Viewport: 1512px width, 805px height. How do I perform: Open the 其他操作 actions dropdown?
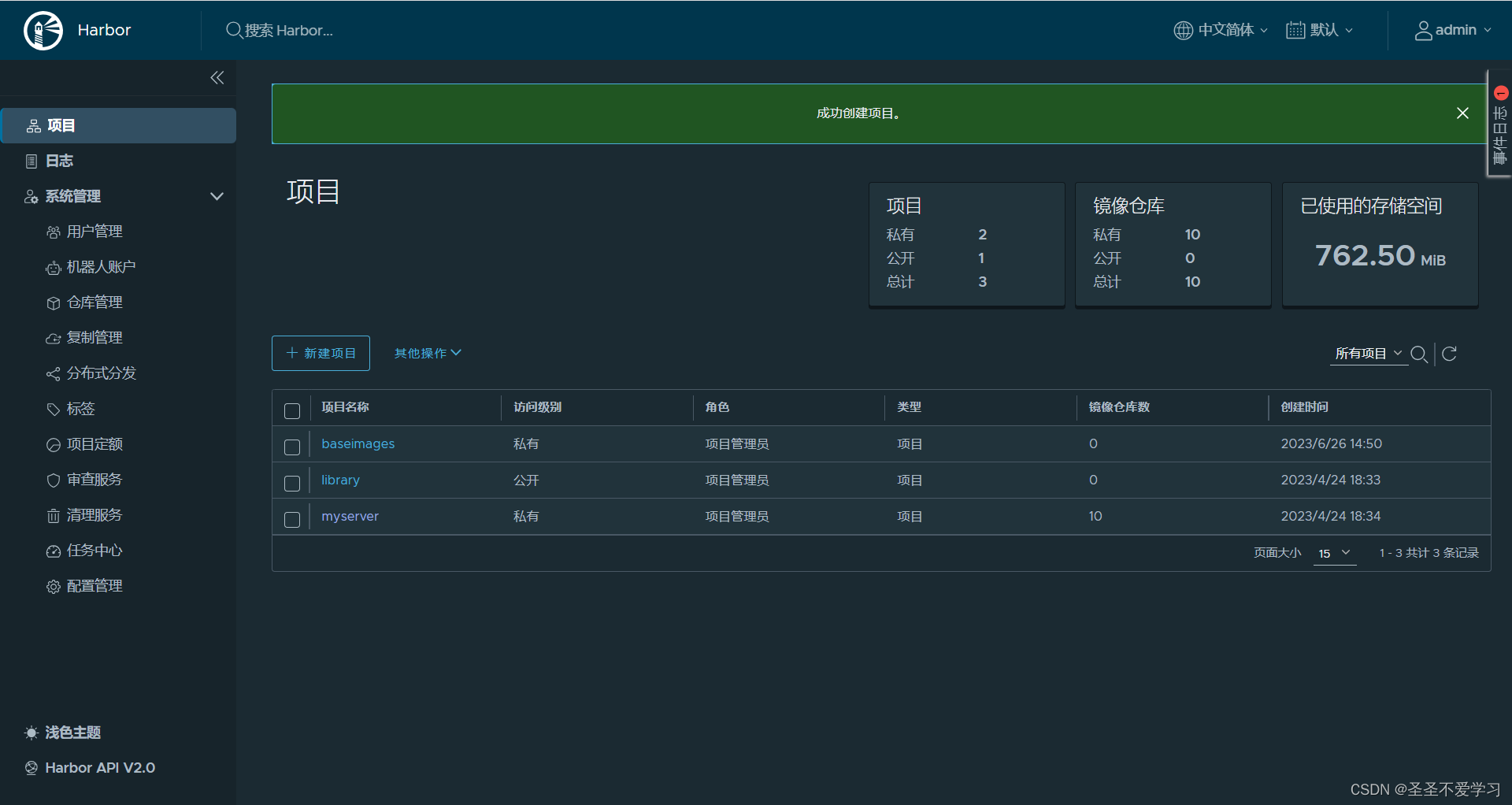[428, 353]
